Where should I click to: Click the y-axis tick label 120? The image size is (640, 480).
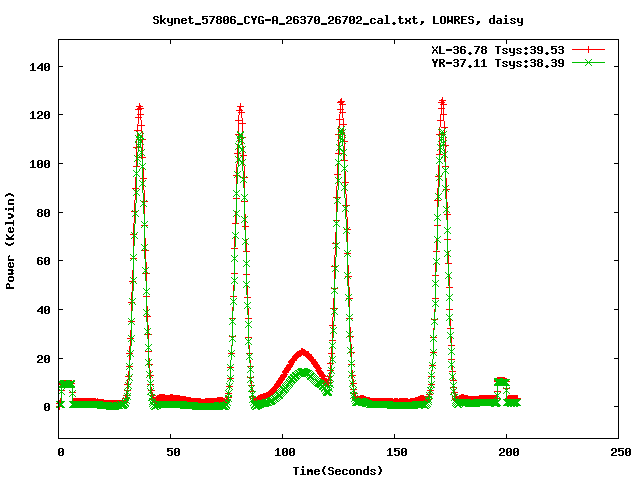click(40, 115)
